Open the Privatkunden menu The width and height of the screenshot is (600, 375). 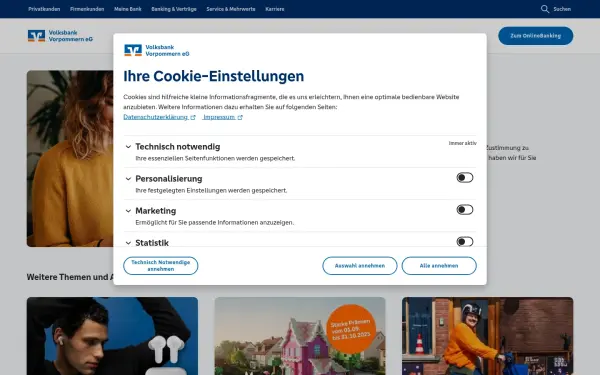44,9
